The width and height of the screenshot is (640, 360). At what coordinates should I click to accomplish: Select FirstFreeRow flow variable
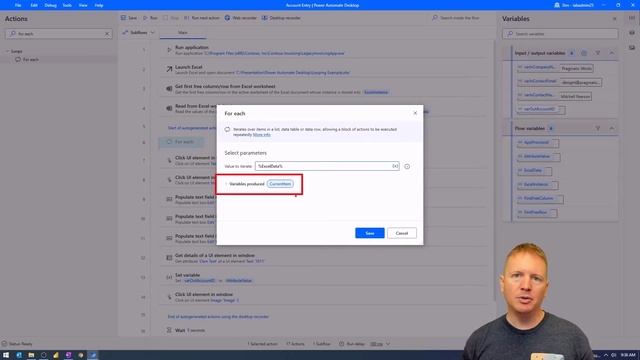pyautogui.click(x=537, y=213)
